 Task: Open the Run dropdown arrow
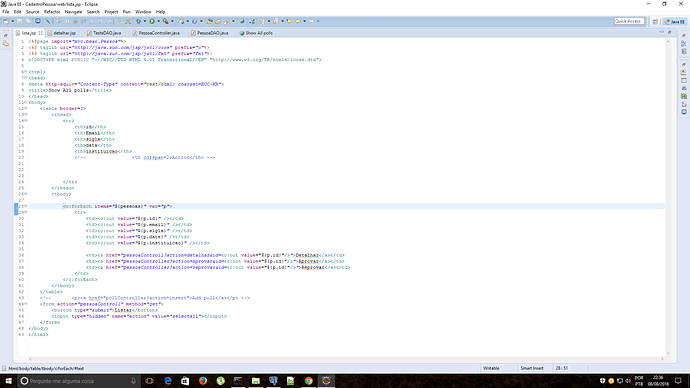pyautogui.click(x=158, y=21)
